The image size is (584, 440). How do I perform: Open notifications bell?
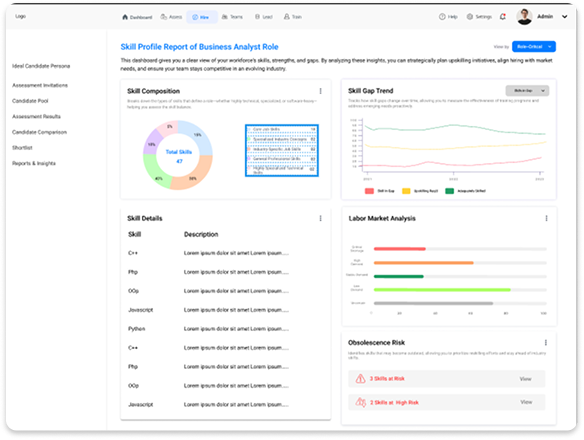(503, 17)
